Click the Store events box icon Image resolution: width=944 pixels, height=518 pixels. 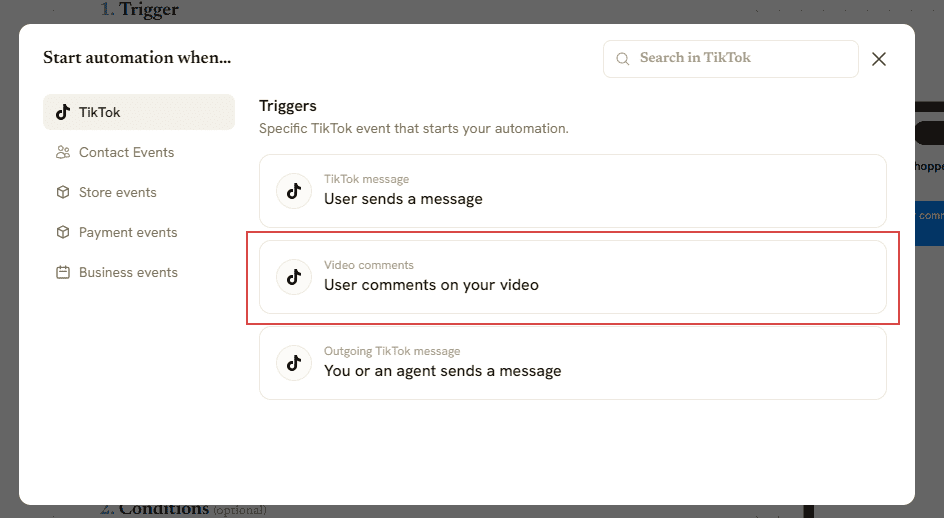(63, 192)
